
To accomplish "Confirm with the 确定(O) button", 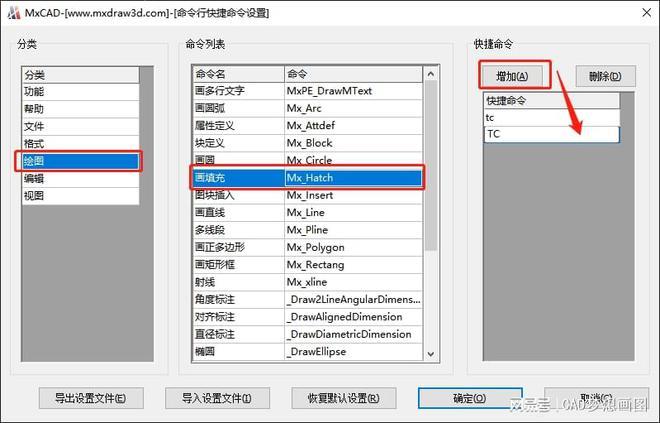I will [469, 398].
